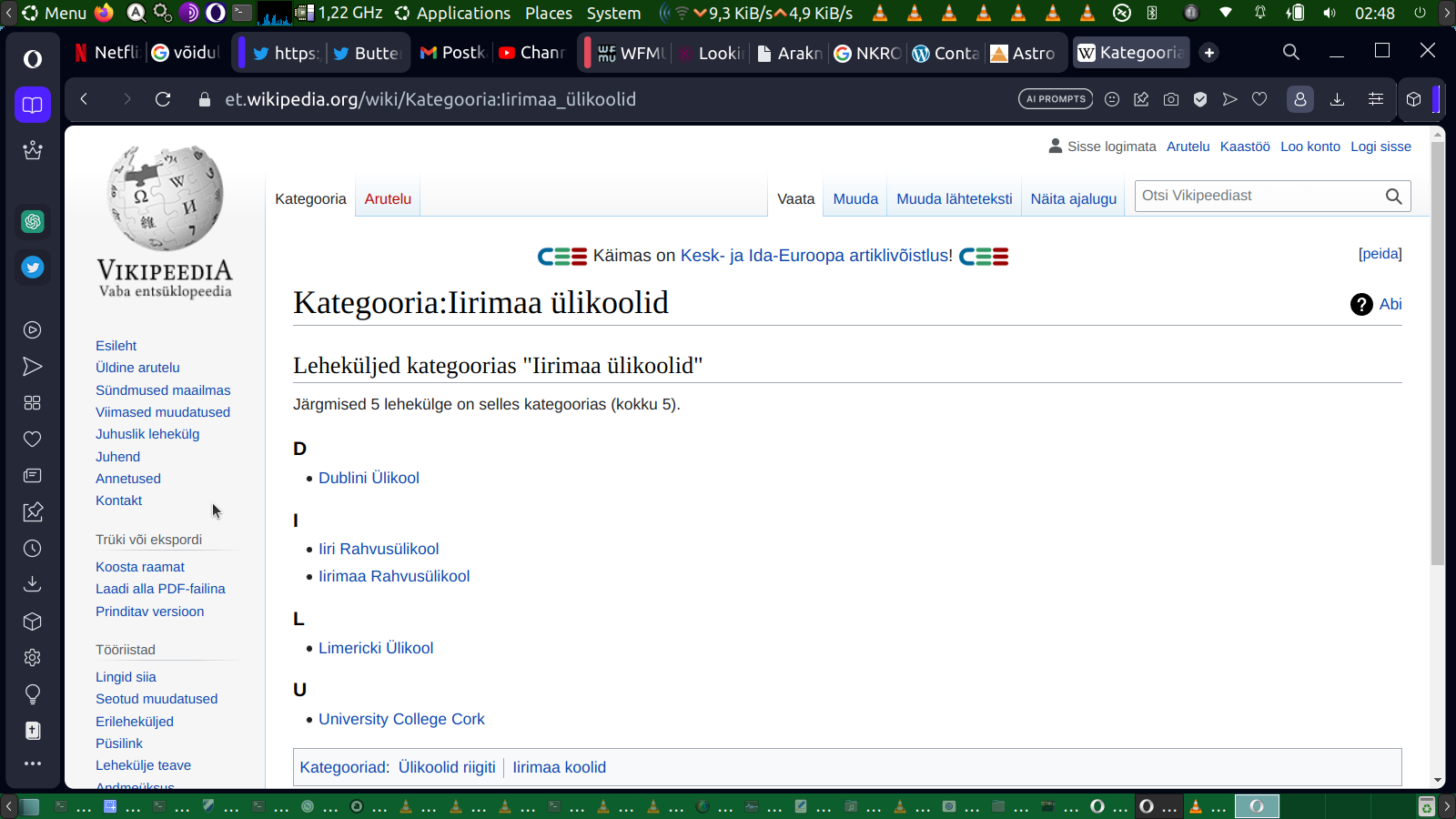
Task: Open the AI Prompts button
Action: [1056, 99]
